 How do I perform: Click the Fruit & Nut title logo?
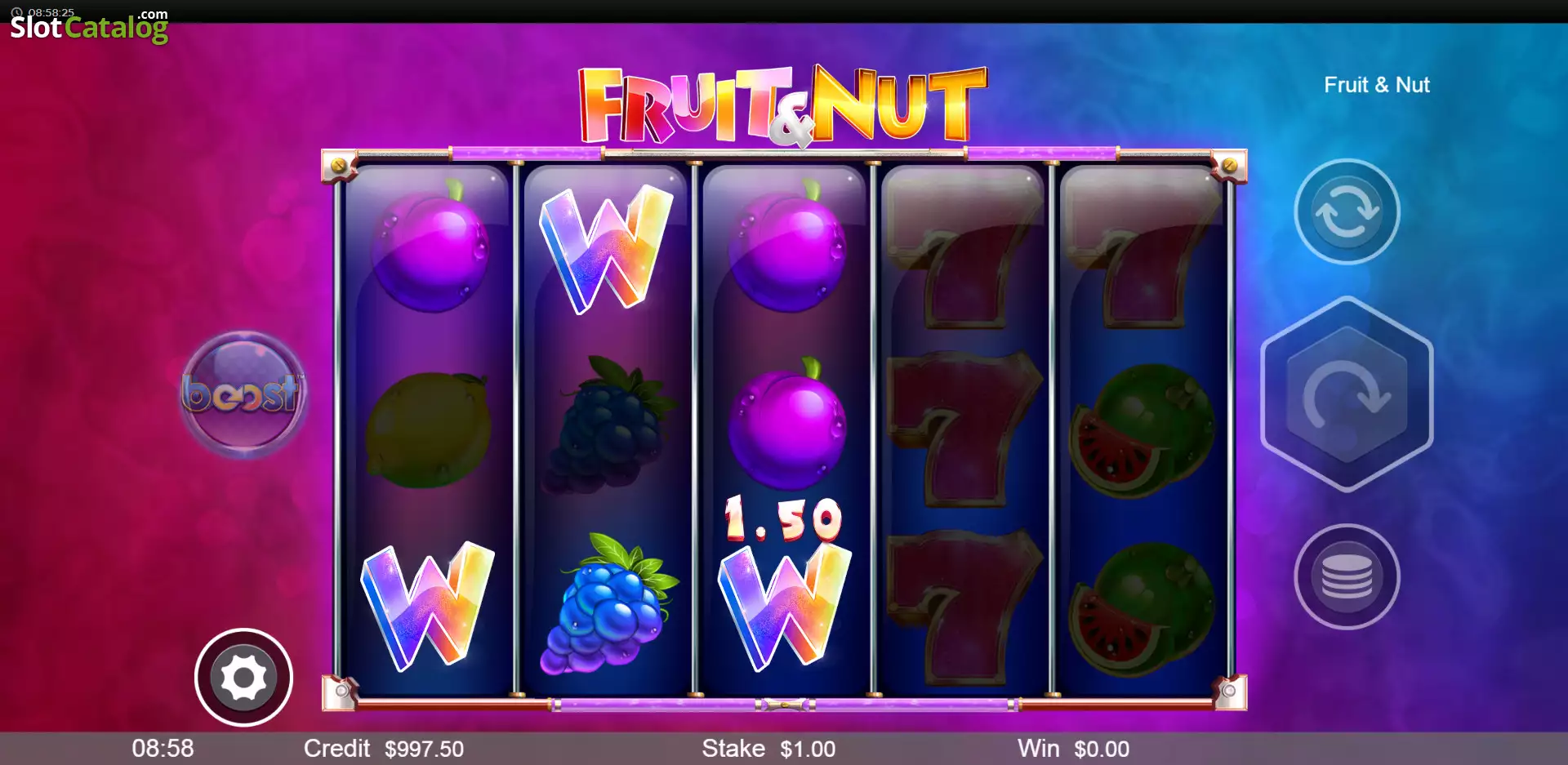[x=783, y=106]
